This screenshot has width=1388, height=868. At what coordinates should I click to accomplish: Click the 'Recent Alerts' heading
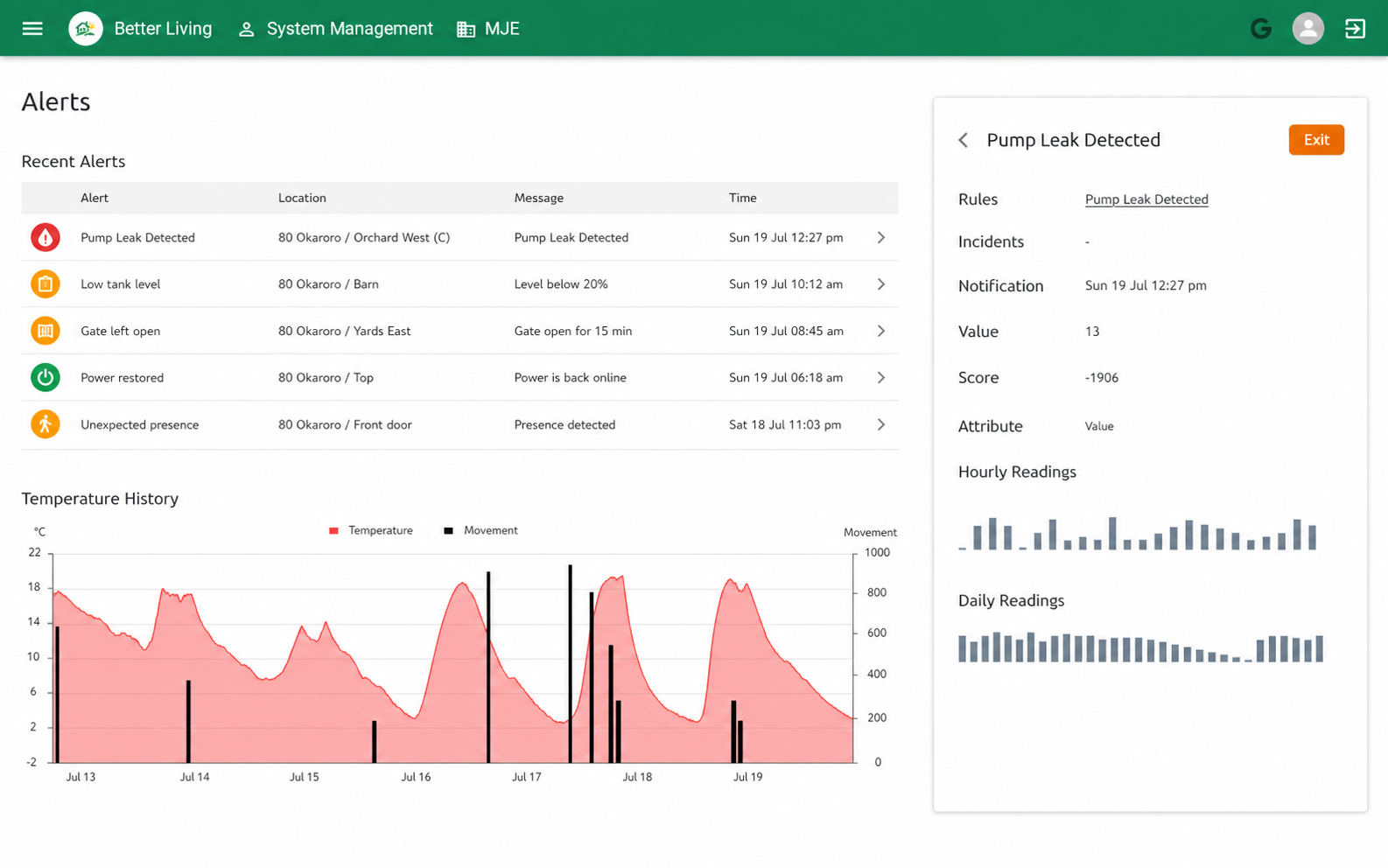click(x=74, y=162)
